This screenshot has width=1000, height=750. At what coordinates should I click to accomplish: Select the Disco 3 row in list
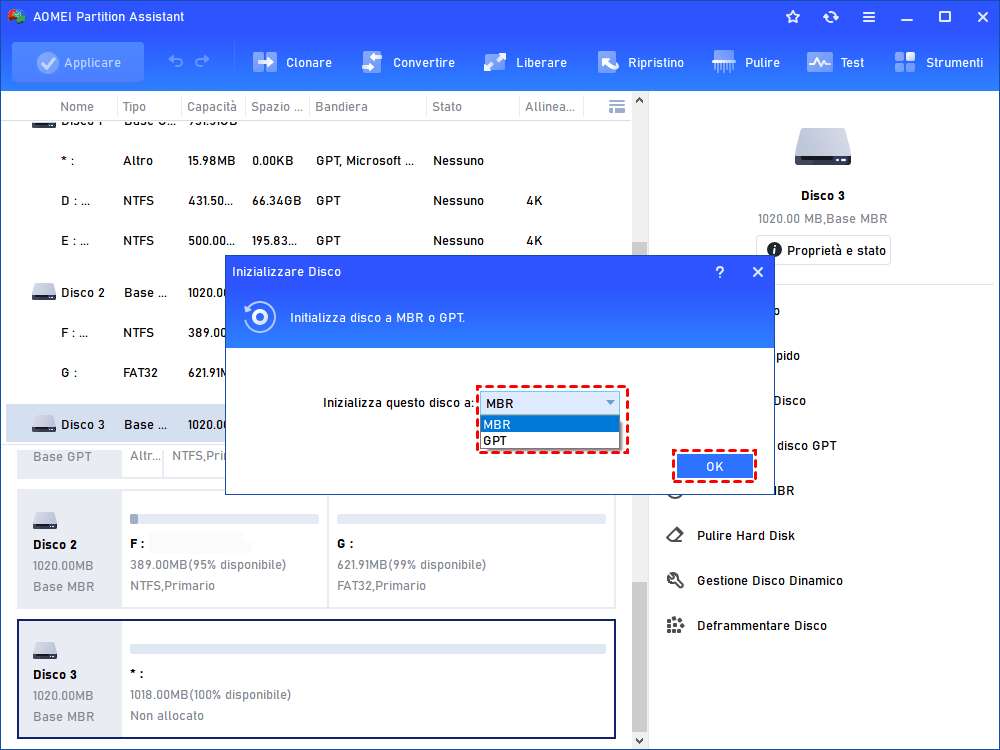(x=116, y=424)
